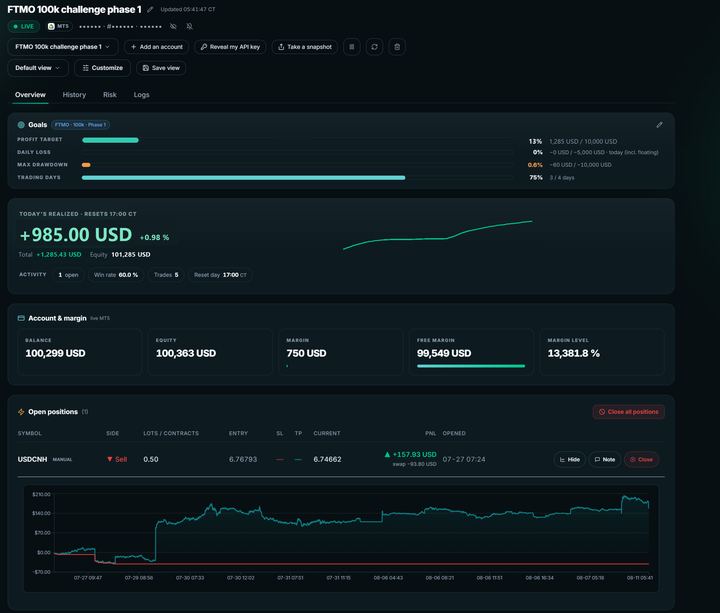Open Customize layout options

coord(102,68)
